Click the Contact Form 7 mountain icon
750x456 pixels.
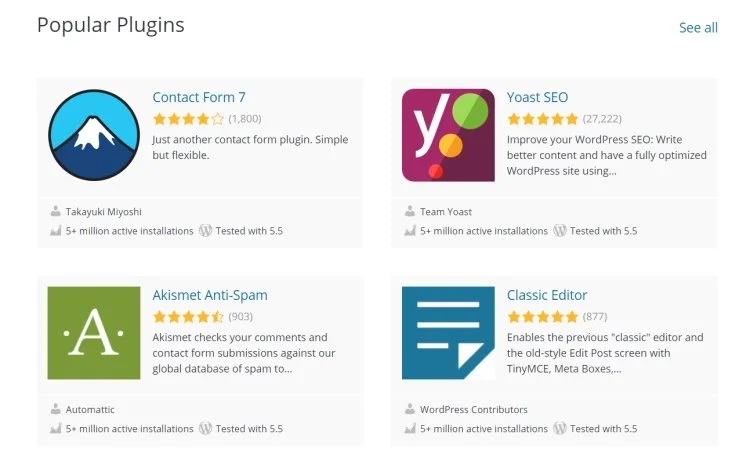94,135
